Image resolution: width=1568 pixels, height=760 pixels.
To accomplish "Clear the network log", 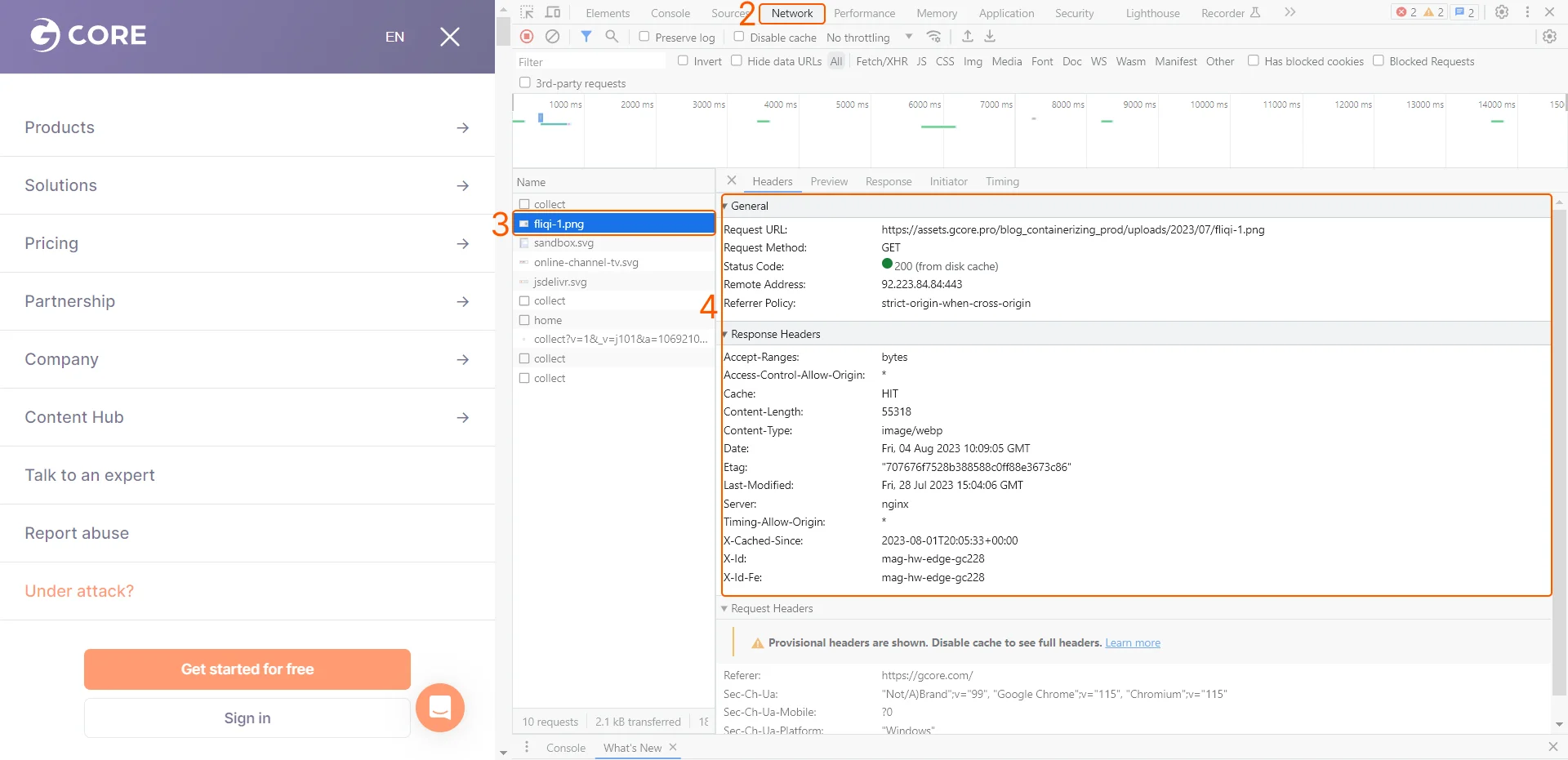I will [553, 37].
